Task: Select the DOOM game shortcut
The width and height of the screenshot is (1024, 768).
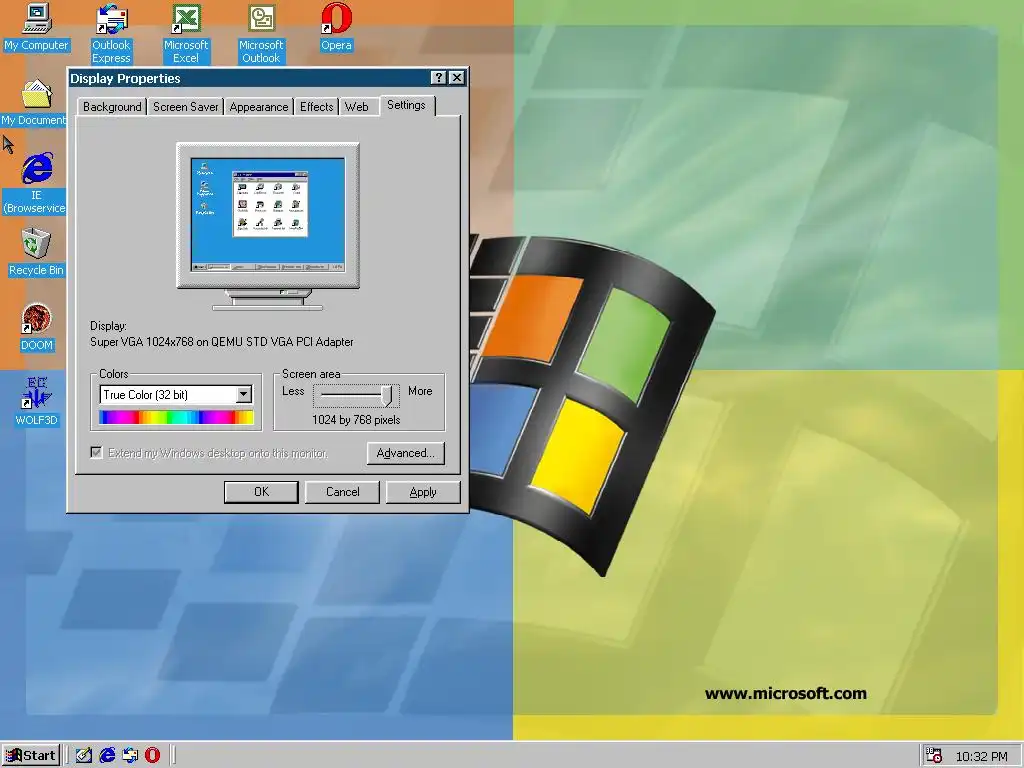Action: [x=37, y=327]
